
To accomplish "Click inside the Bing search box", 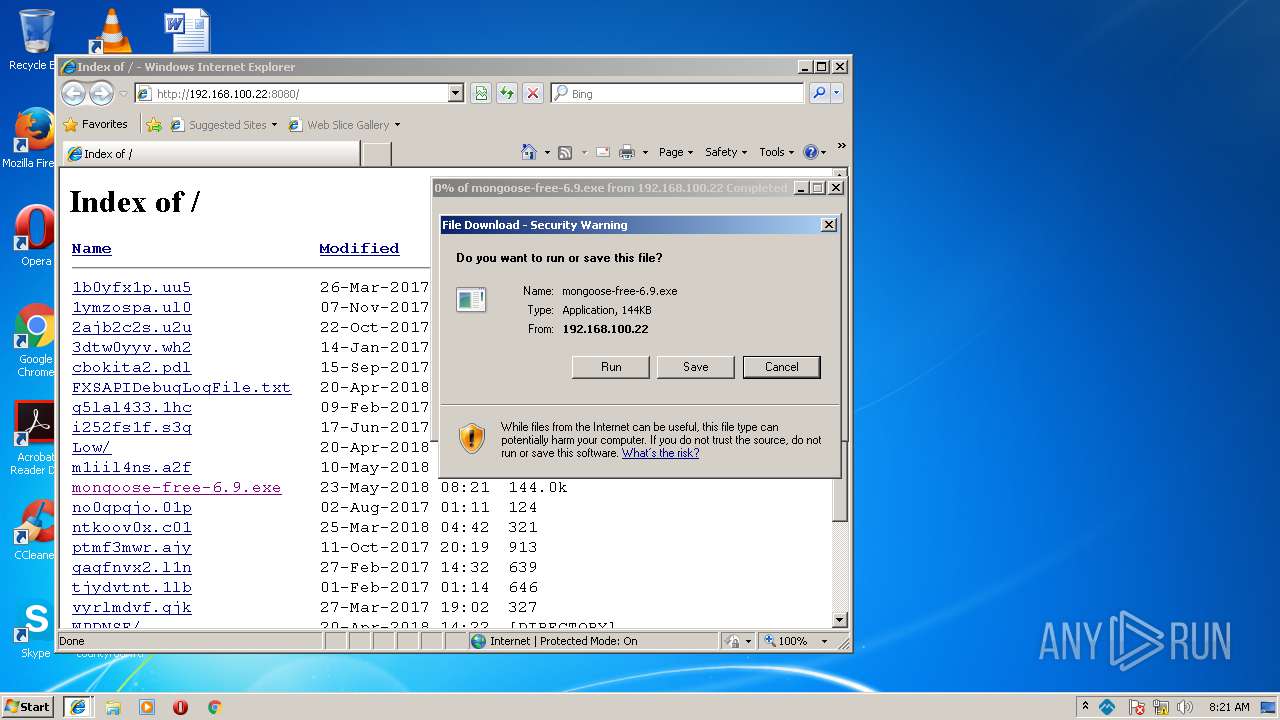I will 677,93.
